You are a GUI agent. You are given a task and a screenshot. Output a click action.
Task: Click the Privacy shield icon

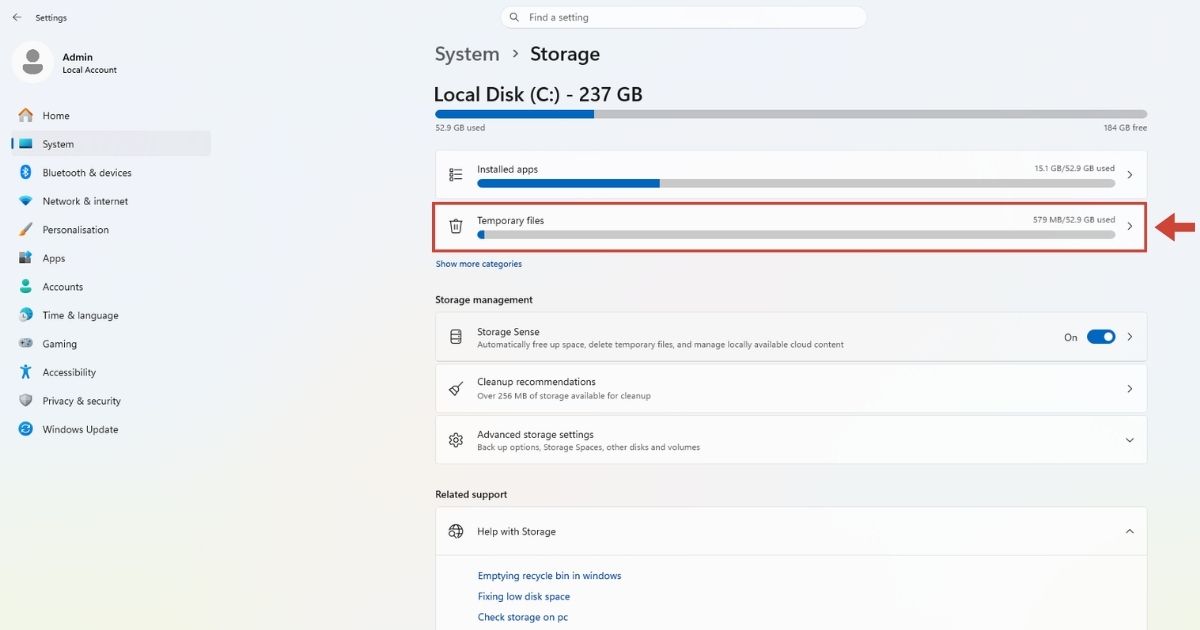click(26, 400)
